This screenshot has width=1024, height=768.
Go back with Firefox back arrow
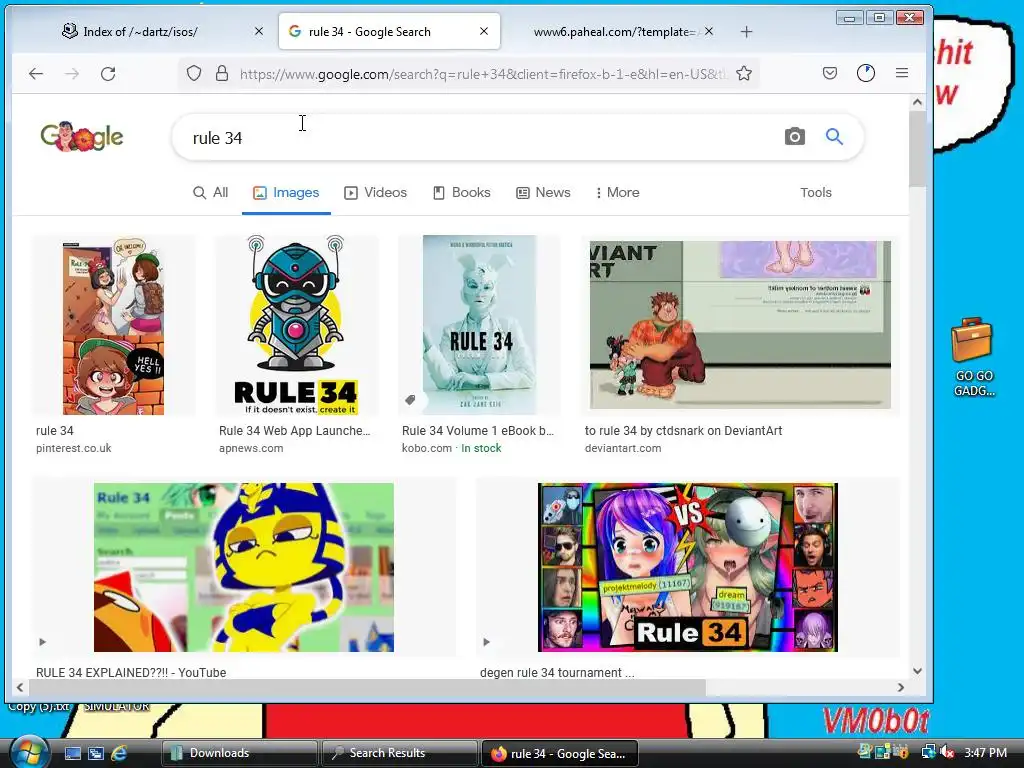[36, 74]
